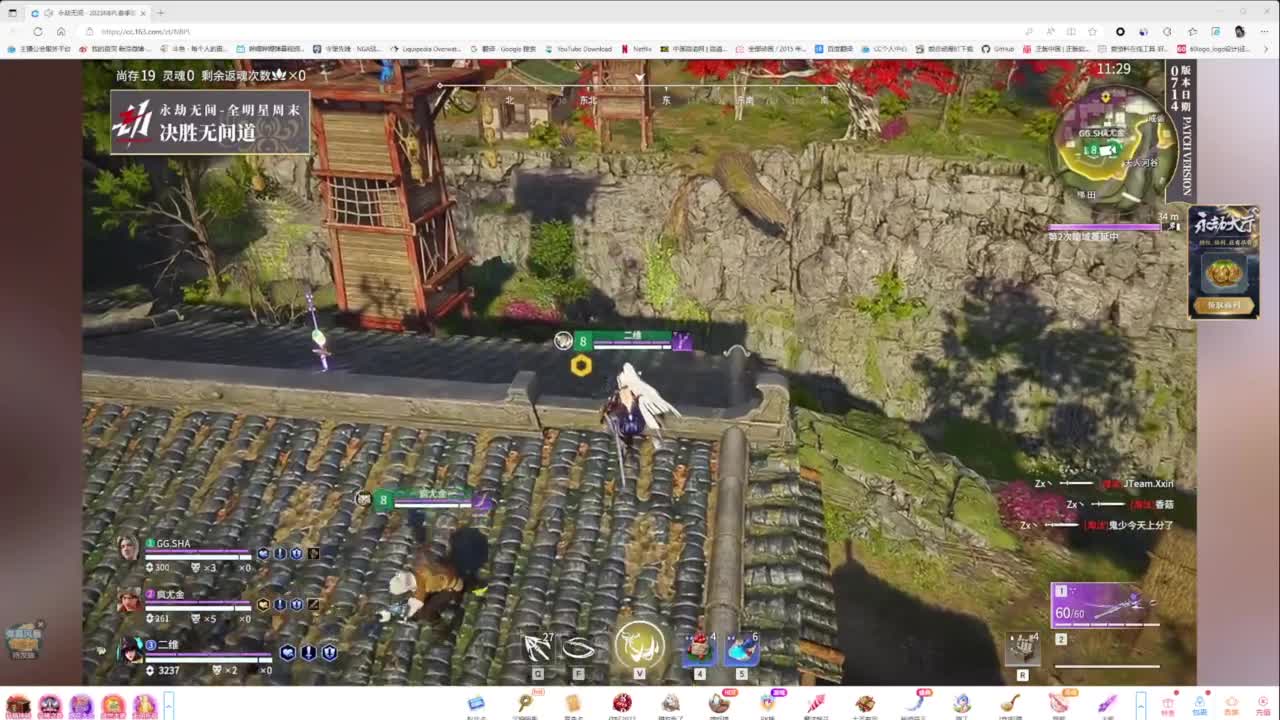This screenshot has width=1280, height=720.
Task: Click the 决胜无间道 tournament banner
Action: [210, 122]
